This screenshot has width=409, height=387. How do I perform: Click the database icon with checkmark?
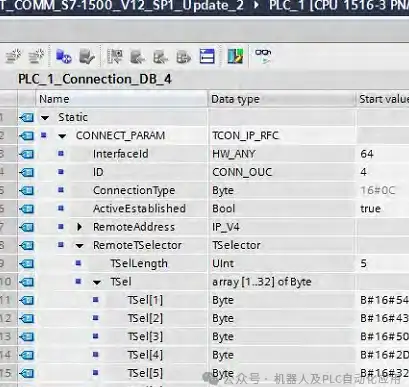tap(87, 56)
